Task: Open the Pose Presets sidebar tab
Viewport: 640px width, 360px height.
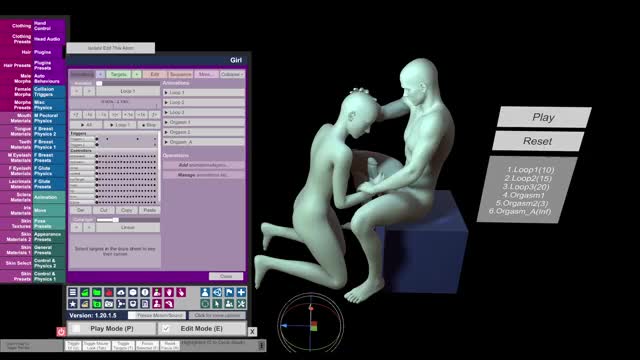Action: [x=49, y=224]
